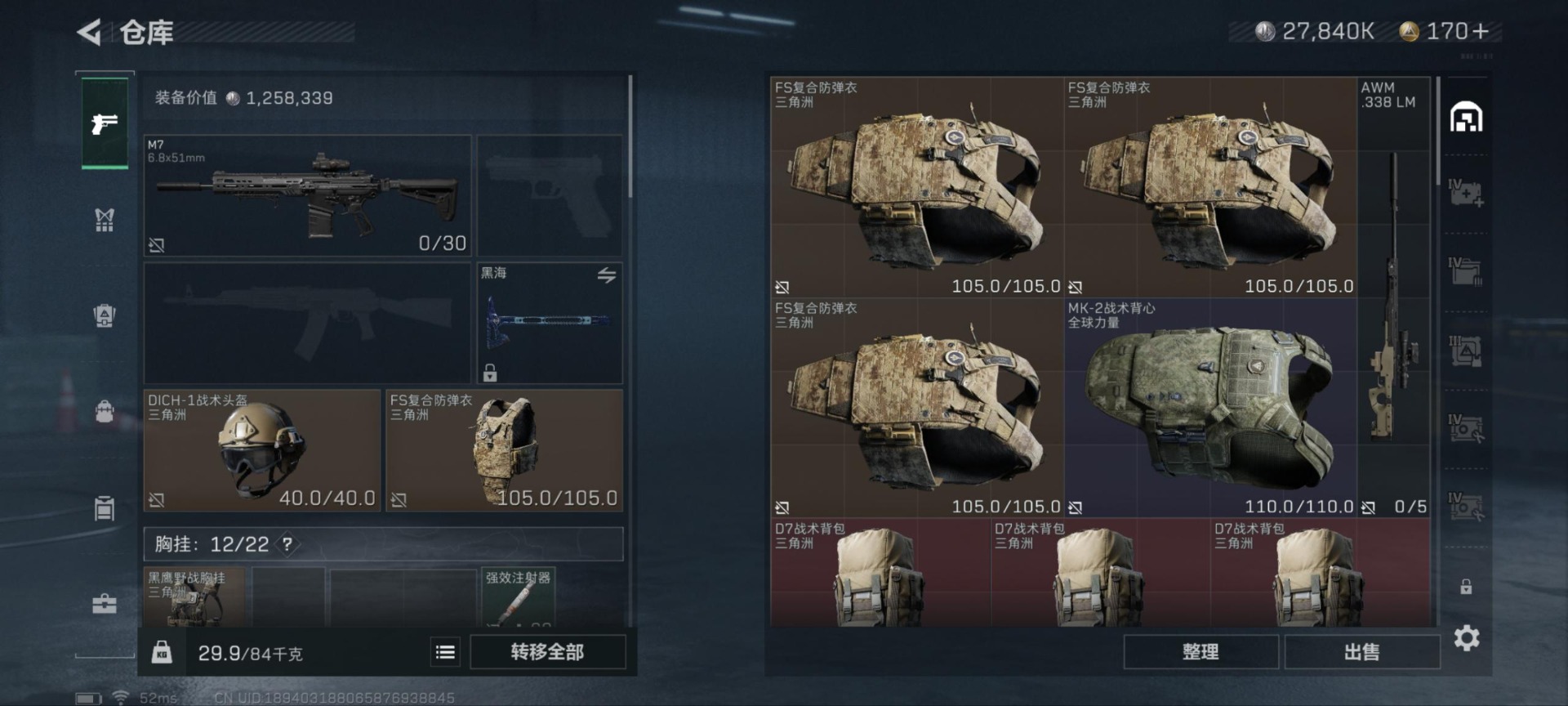The height and width of the screenshot is (706, 1568).
Task: Open the level IV medical case storage icon
Action: [x=1466, y=193]
